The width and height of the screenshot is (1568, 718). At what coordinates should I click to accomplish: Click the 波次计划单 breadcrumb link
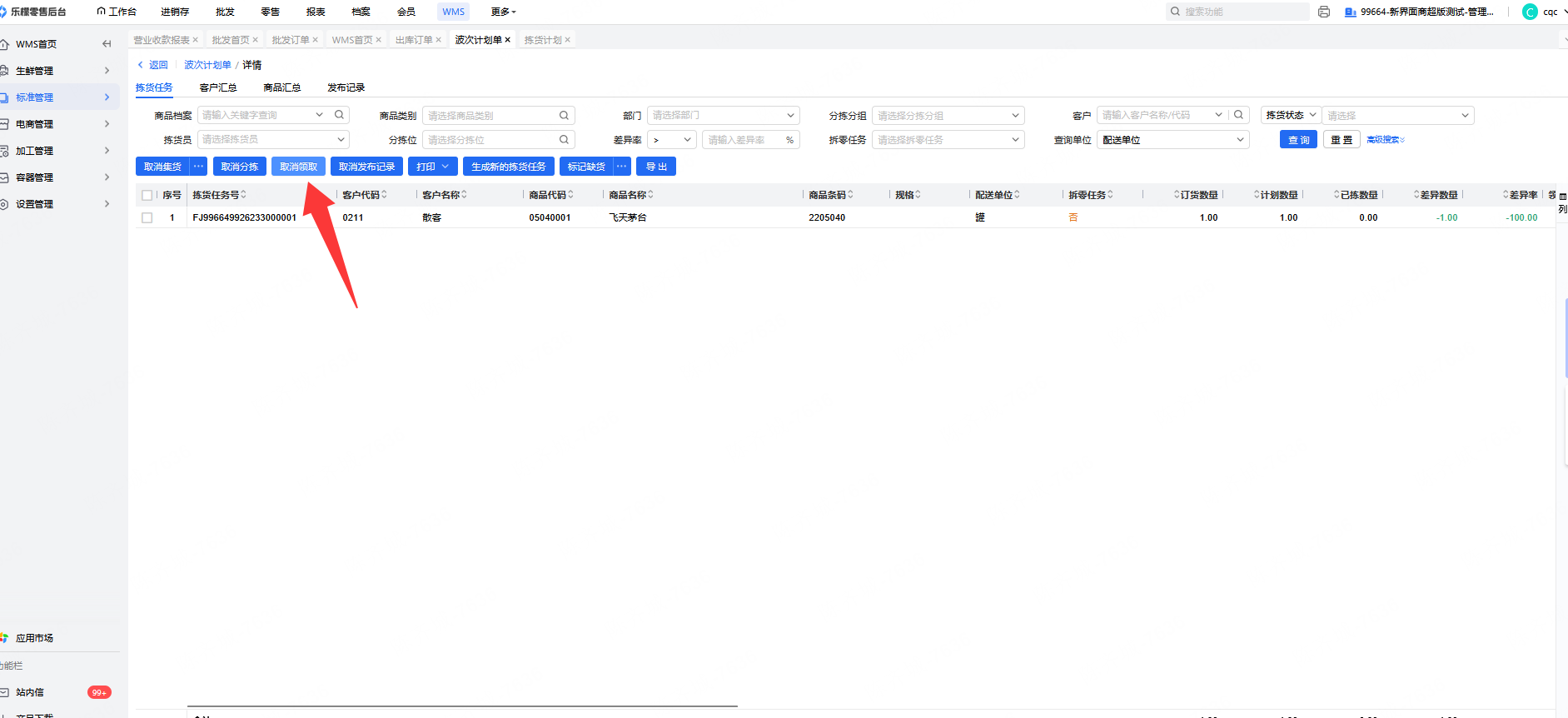click(207, 65)
